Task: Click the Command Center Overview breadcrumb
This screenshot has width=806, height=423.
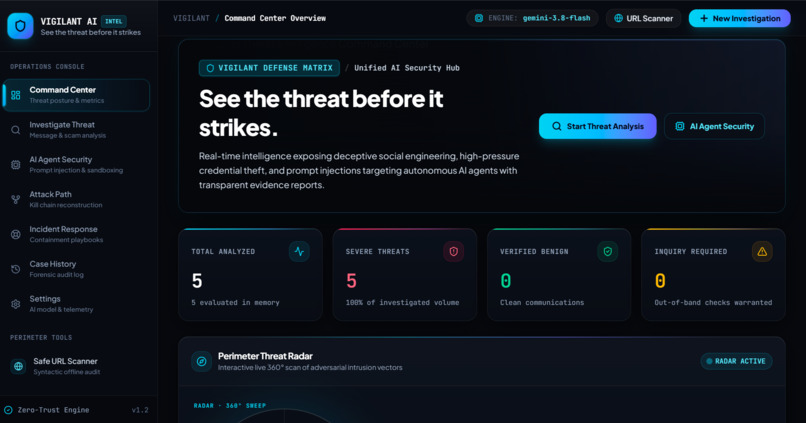Action: pos(275,18)
